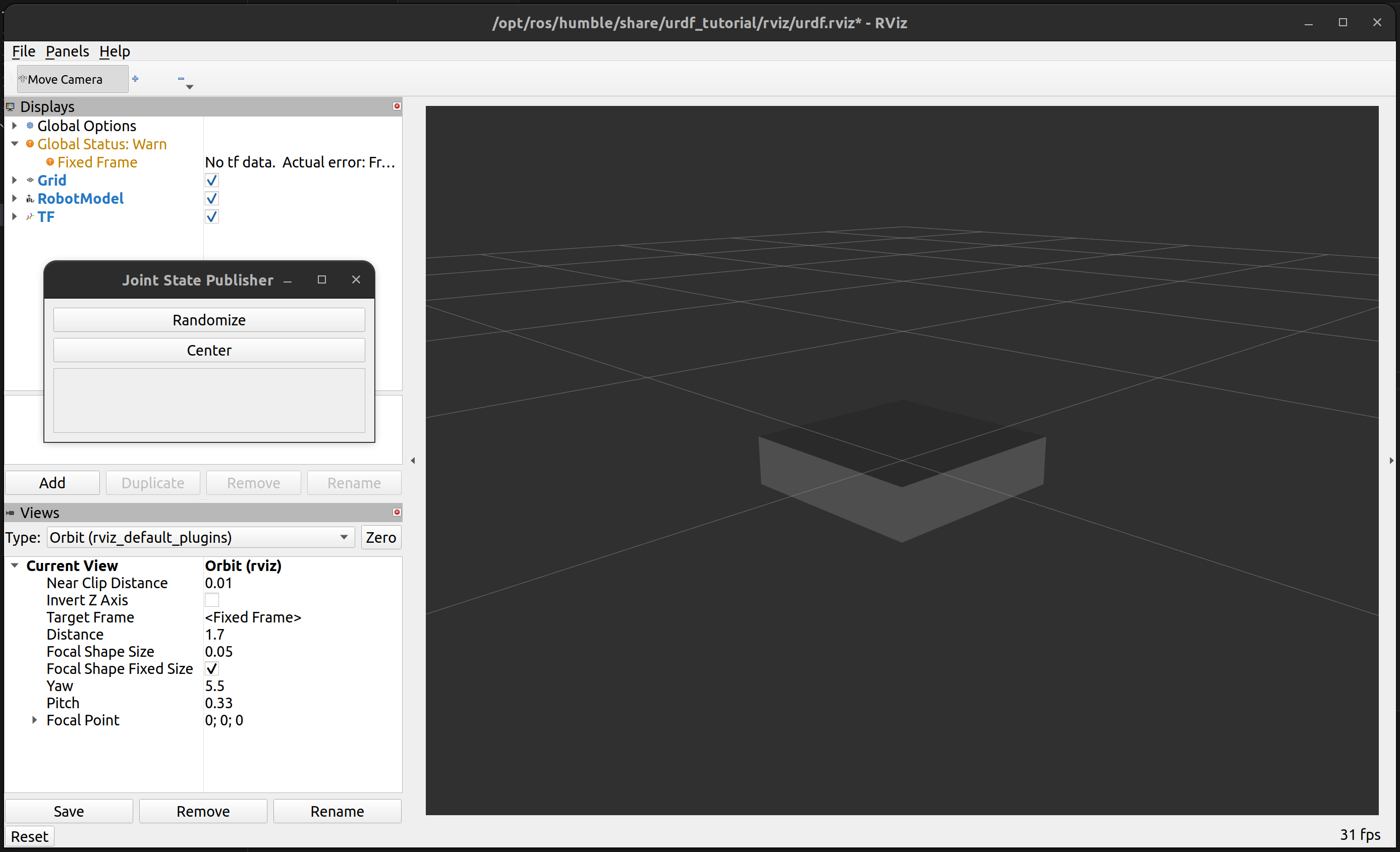Disable the RobotModel display checkbox
The image size is (1400, 852).
coord(211,199)
